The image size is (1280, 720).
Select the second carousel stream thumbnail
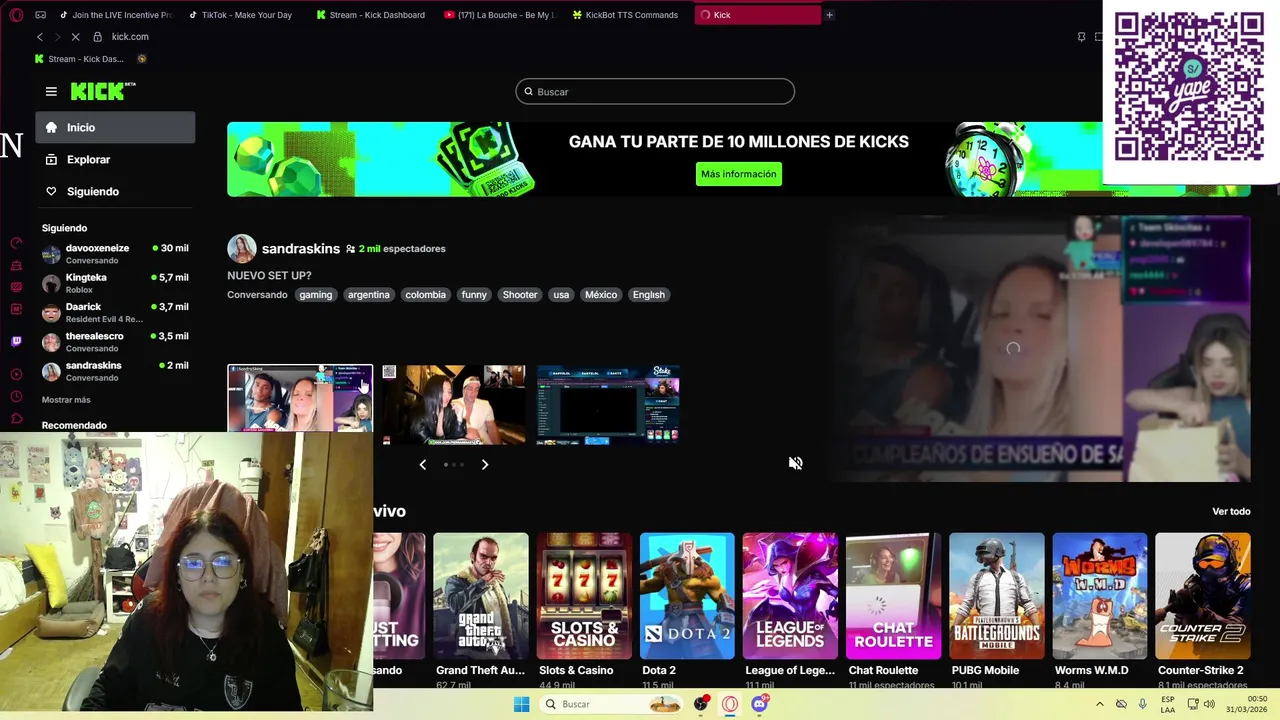(453, 404)
